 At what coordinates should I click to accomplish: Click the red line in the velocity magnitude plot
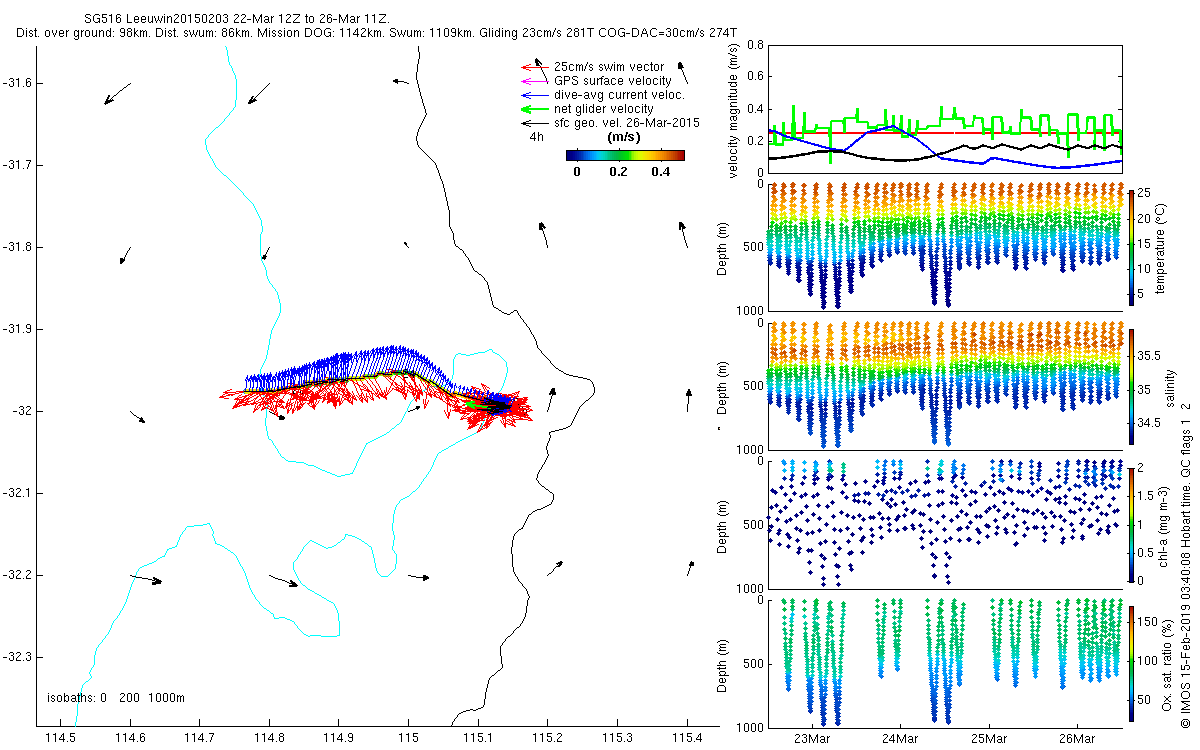pyautogui.click(x=945, y=132)
